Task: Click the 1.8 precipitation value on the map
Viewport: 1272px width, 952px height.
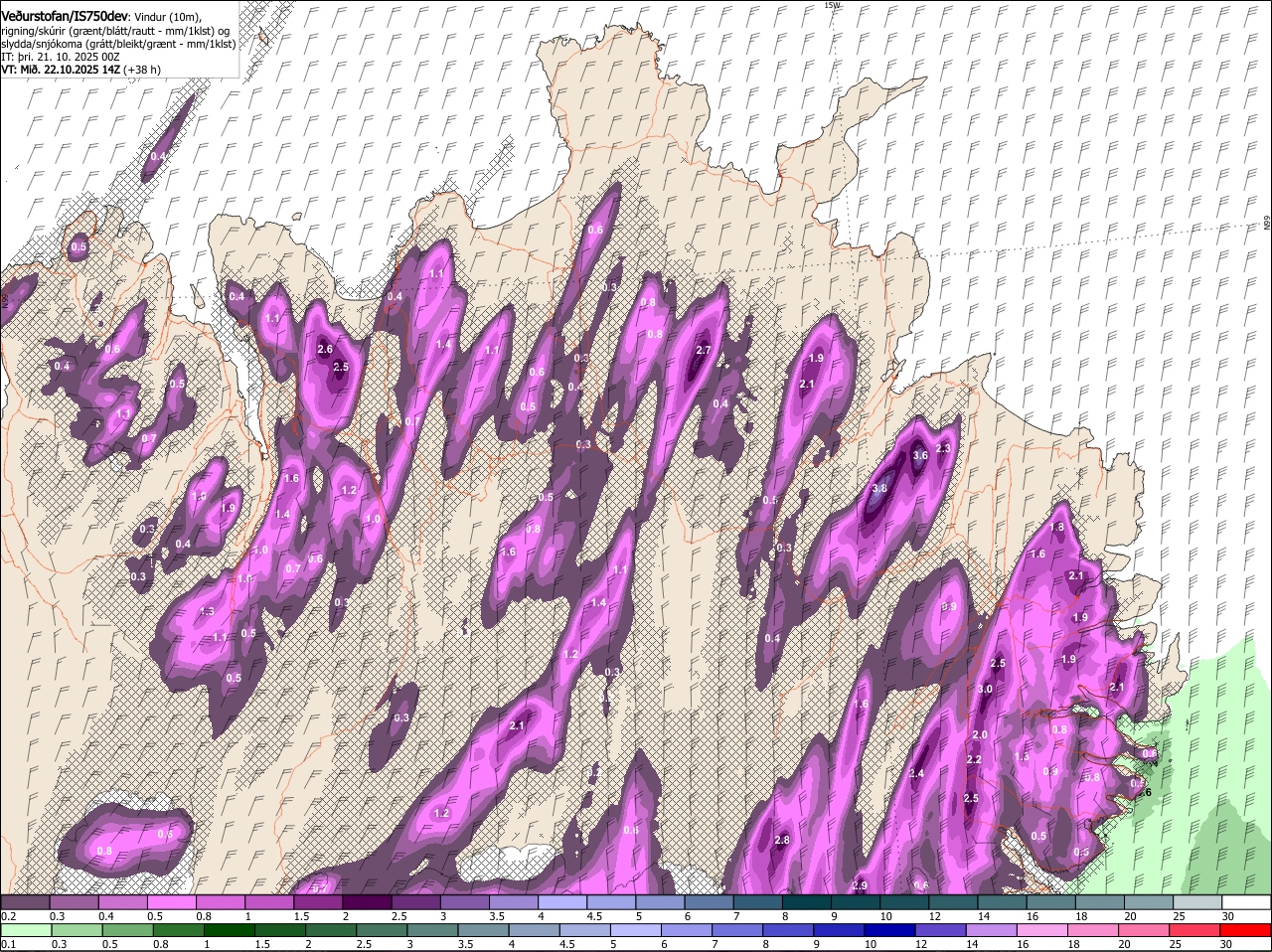Action: (x=1057, y=528)
